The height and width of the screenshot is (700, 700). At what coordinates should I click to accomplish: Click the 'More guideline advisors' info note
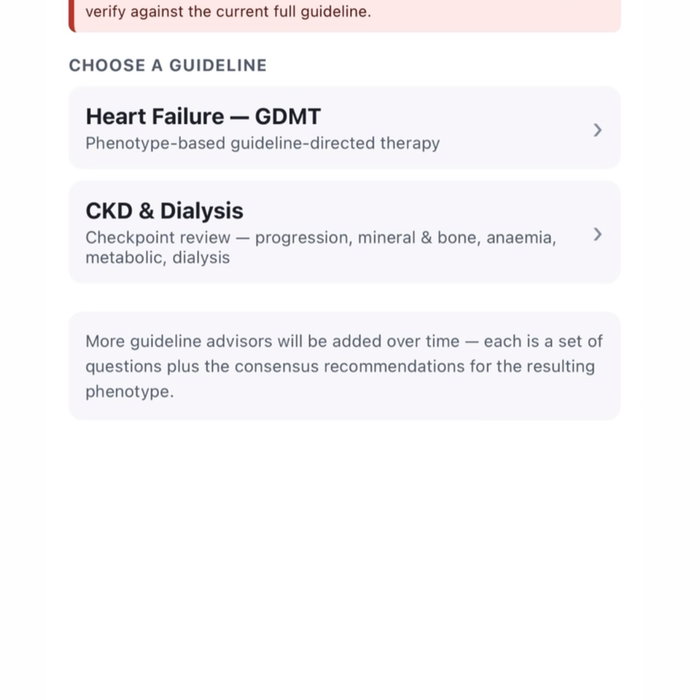pos(344,366)
